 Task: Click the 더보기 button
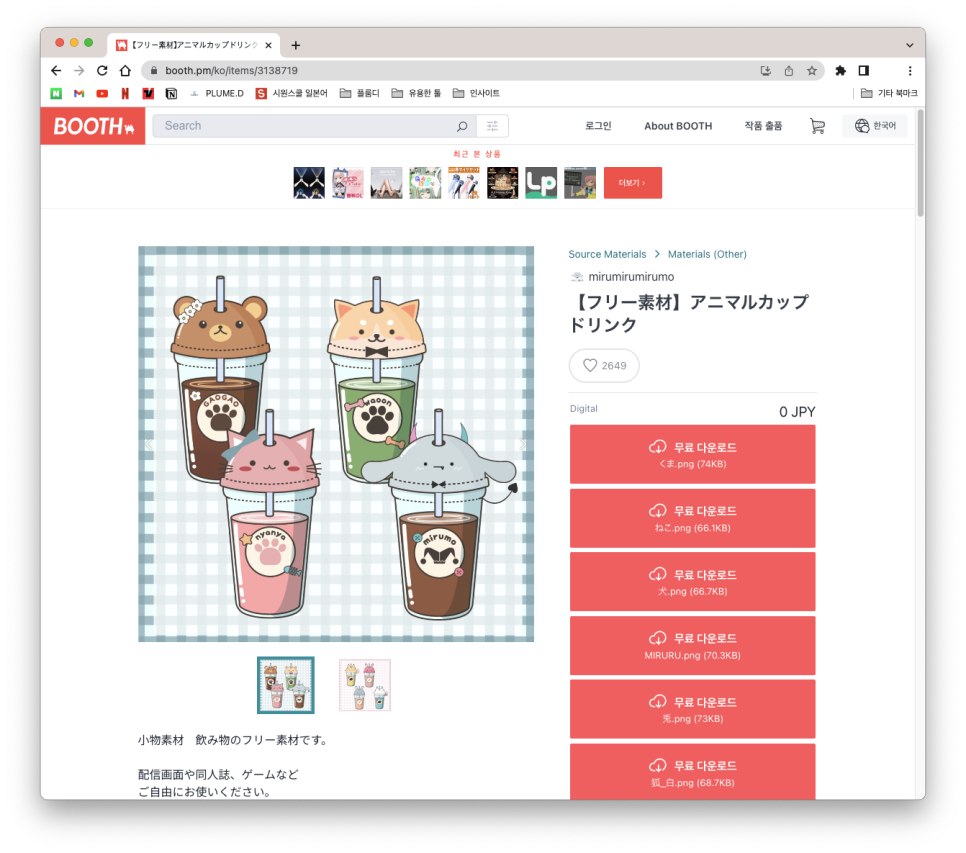coord(633,183)
